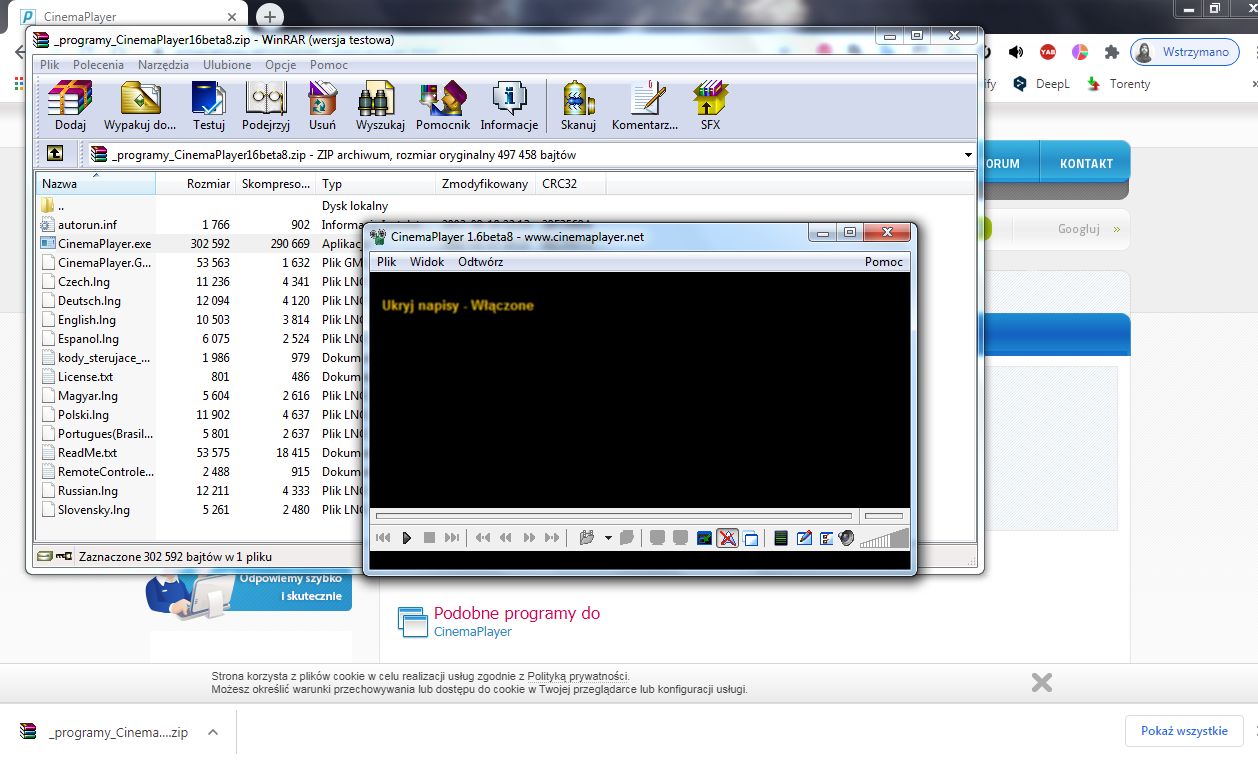Open the Plik menu in CinemaPlayer
1258x760 pixels.
[x=386, y=262]
